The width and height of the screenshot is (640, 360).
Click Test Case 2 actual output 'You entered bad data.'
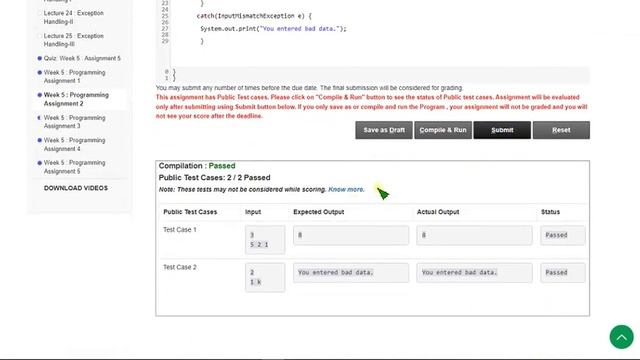[x=474, y=273]
